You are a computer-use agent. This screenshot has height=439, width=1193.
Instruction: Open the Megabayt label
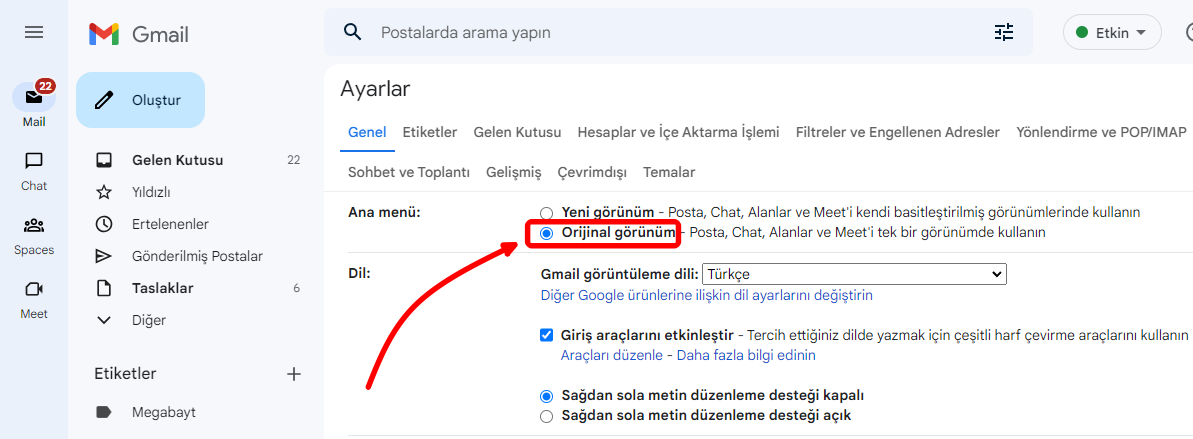coord(163,412)
